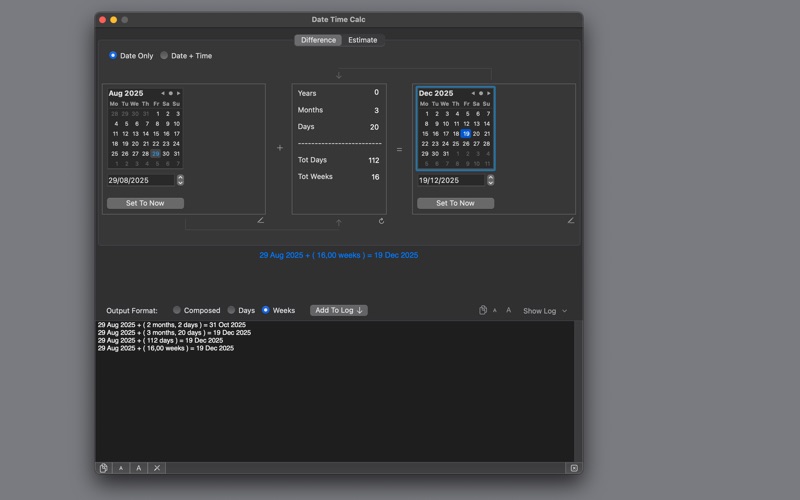The width and height of the screenshot is (800, 500).
Task: Click the log area's vertical scrollbar
Action: coord(578,391)
